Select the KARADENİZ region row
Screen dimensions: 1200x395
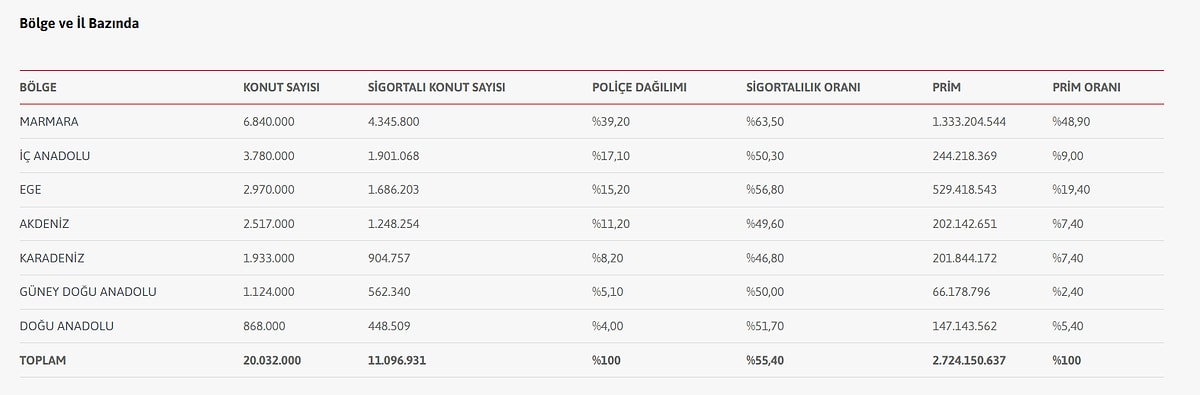click(x=592, y=258)
